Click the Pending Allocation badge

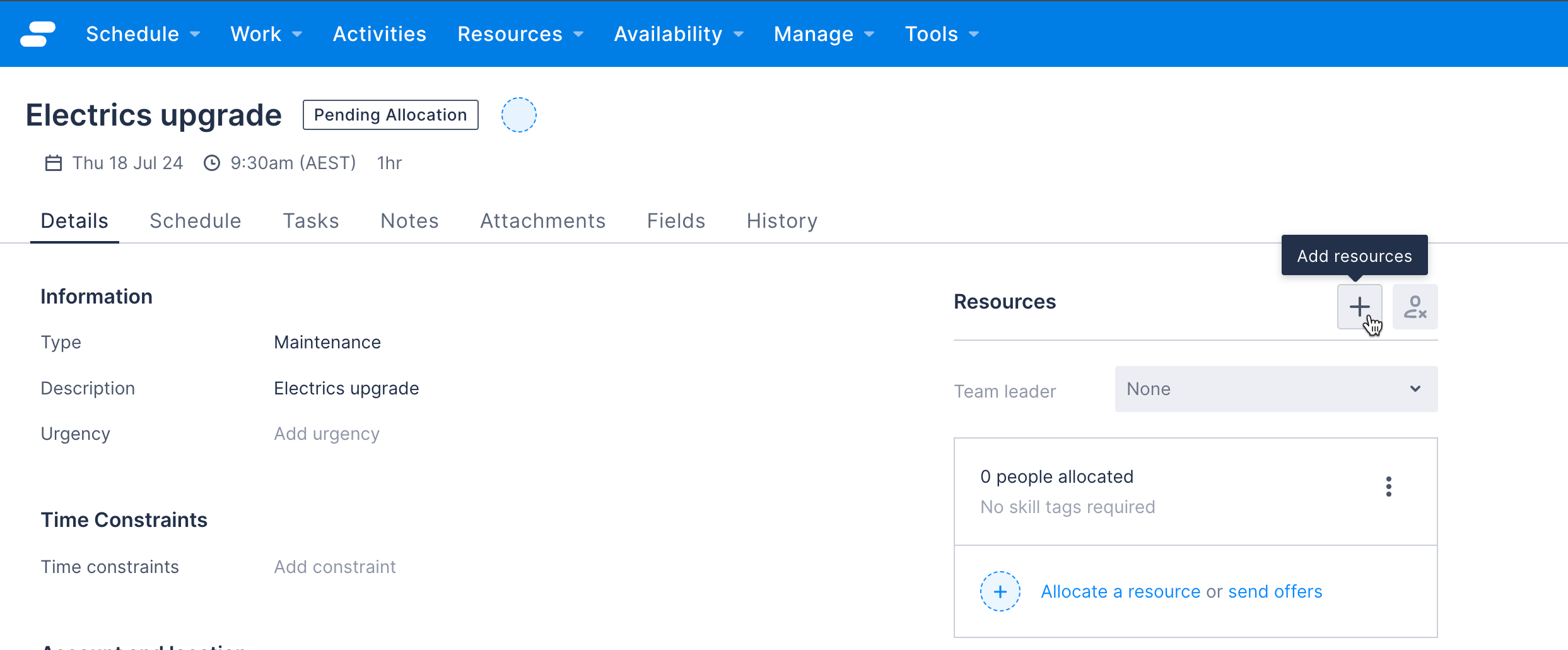point(390,114)
